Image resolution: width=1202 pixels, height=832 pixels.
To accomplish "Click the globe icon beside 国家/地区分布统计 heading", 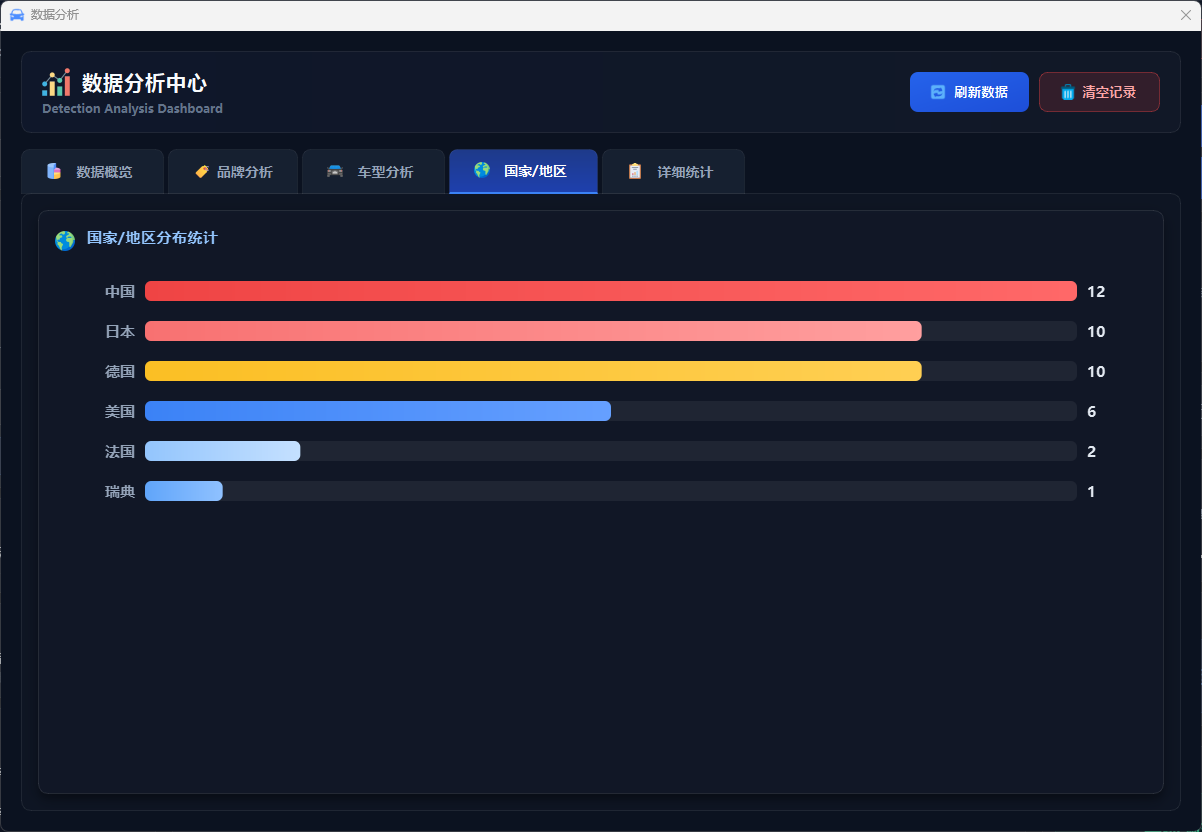I will tap(65, 240).
